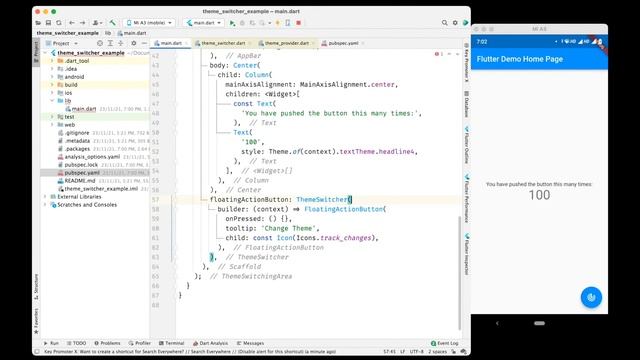640x360 pixels.
Task: Collapse the lib folder
Action: tap(52, 101)
